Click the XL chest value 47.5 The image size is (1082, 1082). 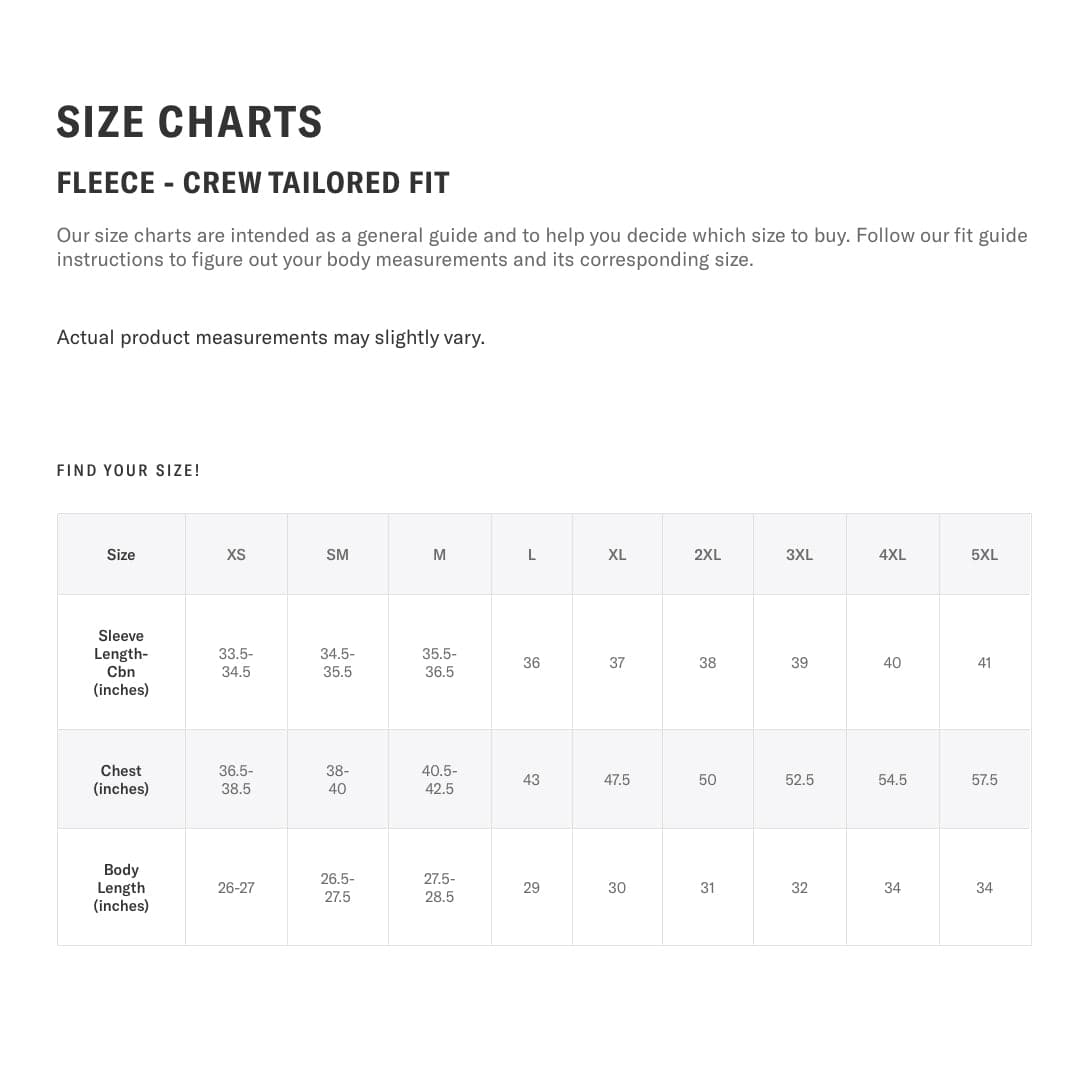click(617, 779)
